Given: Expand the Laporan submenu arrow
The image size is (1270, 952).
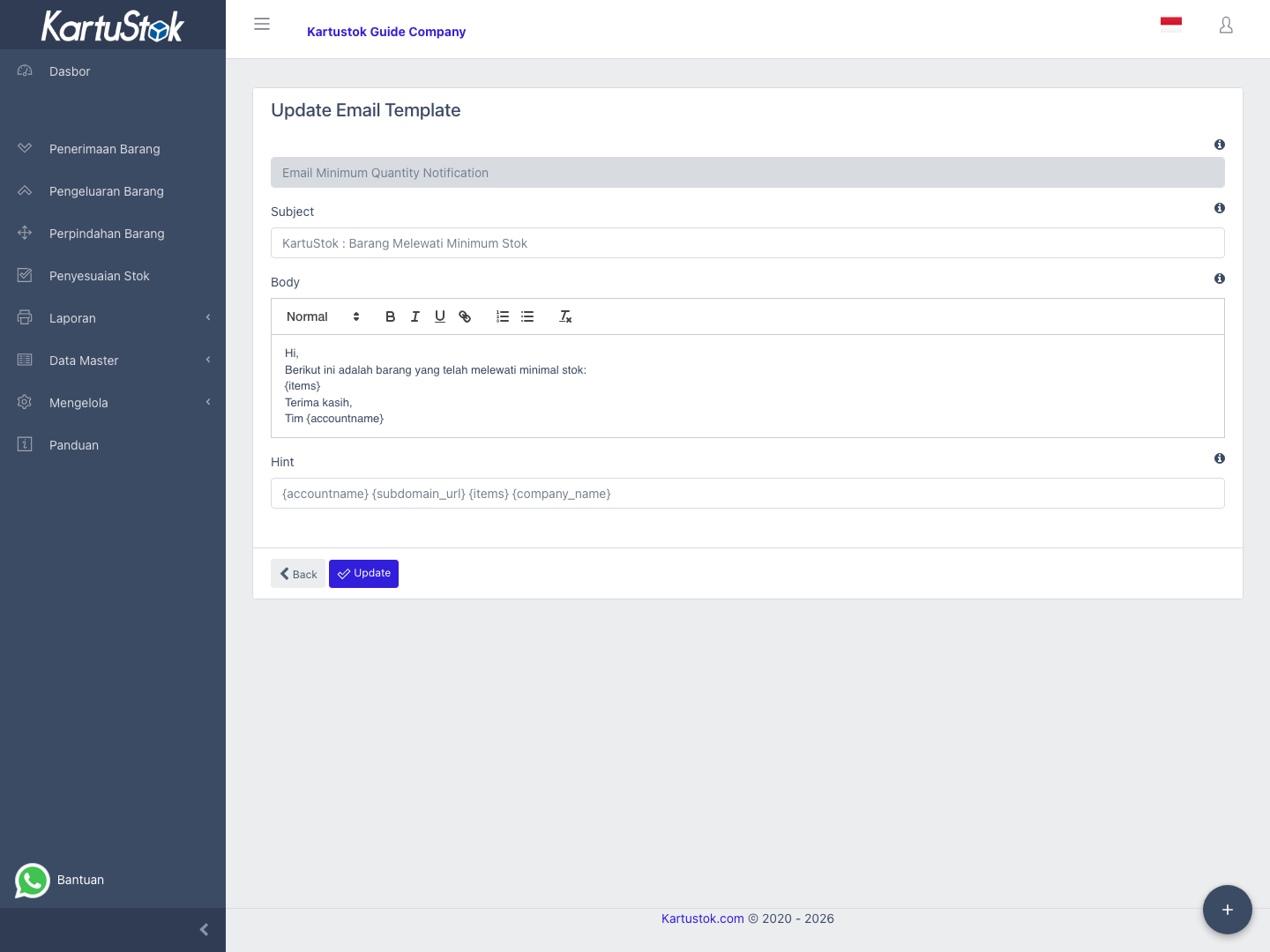Looking at the screenshot, I should point(208,317).
